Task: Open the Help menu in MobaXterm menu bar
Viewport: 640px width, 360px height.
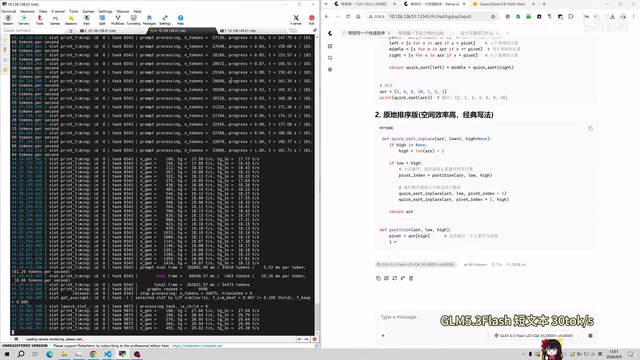Action: (138, 11)
